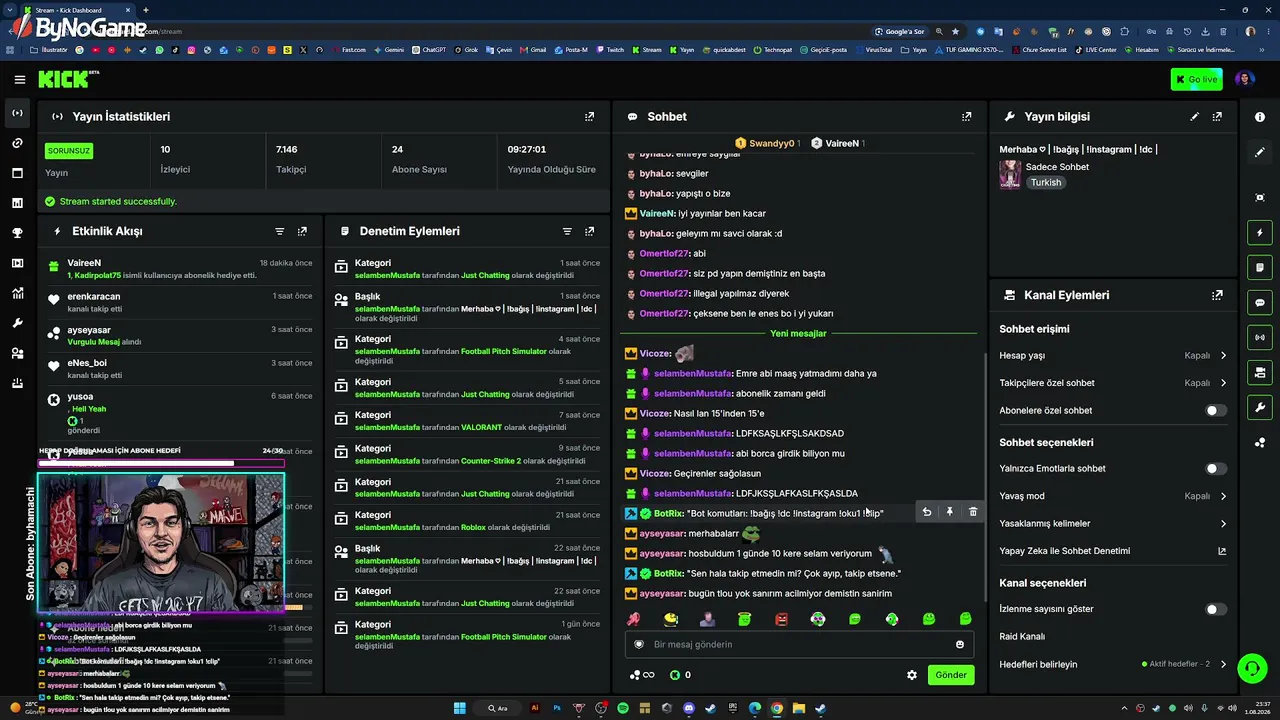Open Yapay Zeka ile Sohbet Denetimi link
The height and width of the screenshot is (720, 1280).
(x=1113, y=551)
